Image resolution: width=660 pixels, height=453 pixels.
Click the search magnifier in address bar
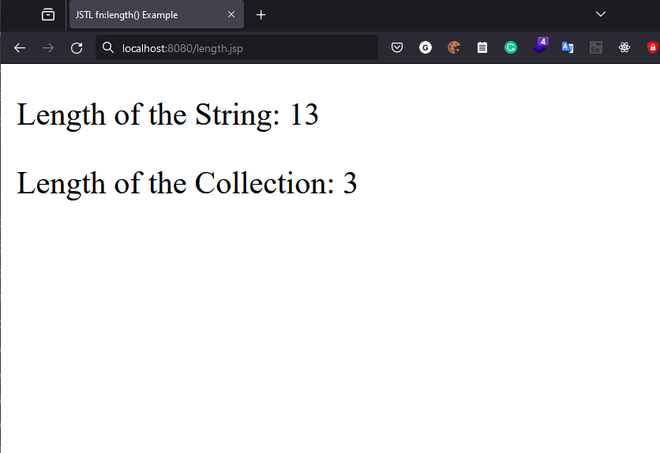[x=108, y=48]
